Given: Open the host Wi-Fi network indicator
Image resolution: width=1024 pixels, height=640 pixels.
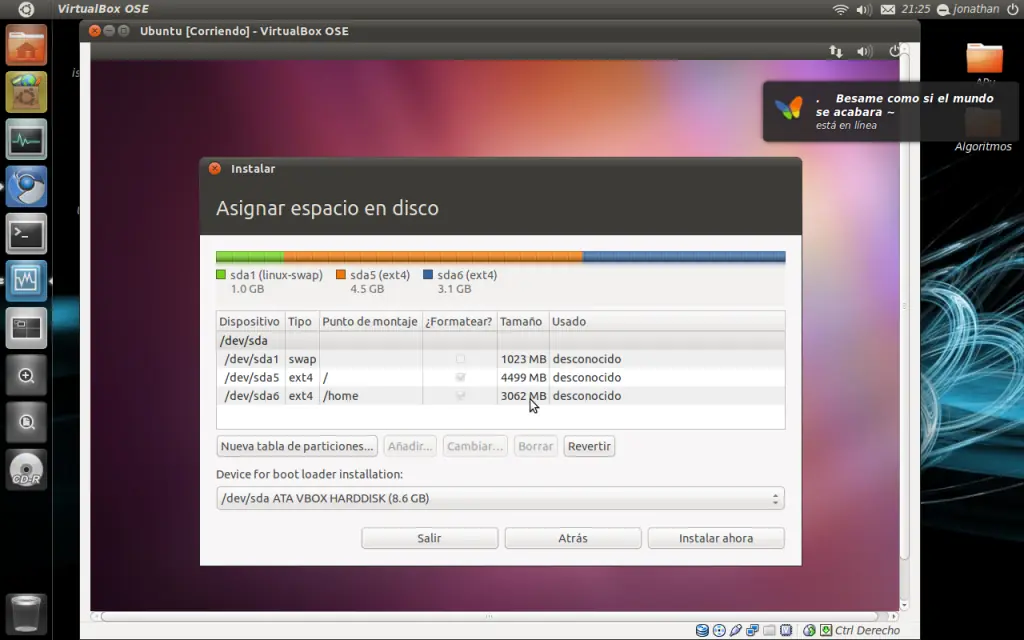Looking at the screenshot, I should click(x=840, y=9).
